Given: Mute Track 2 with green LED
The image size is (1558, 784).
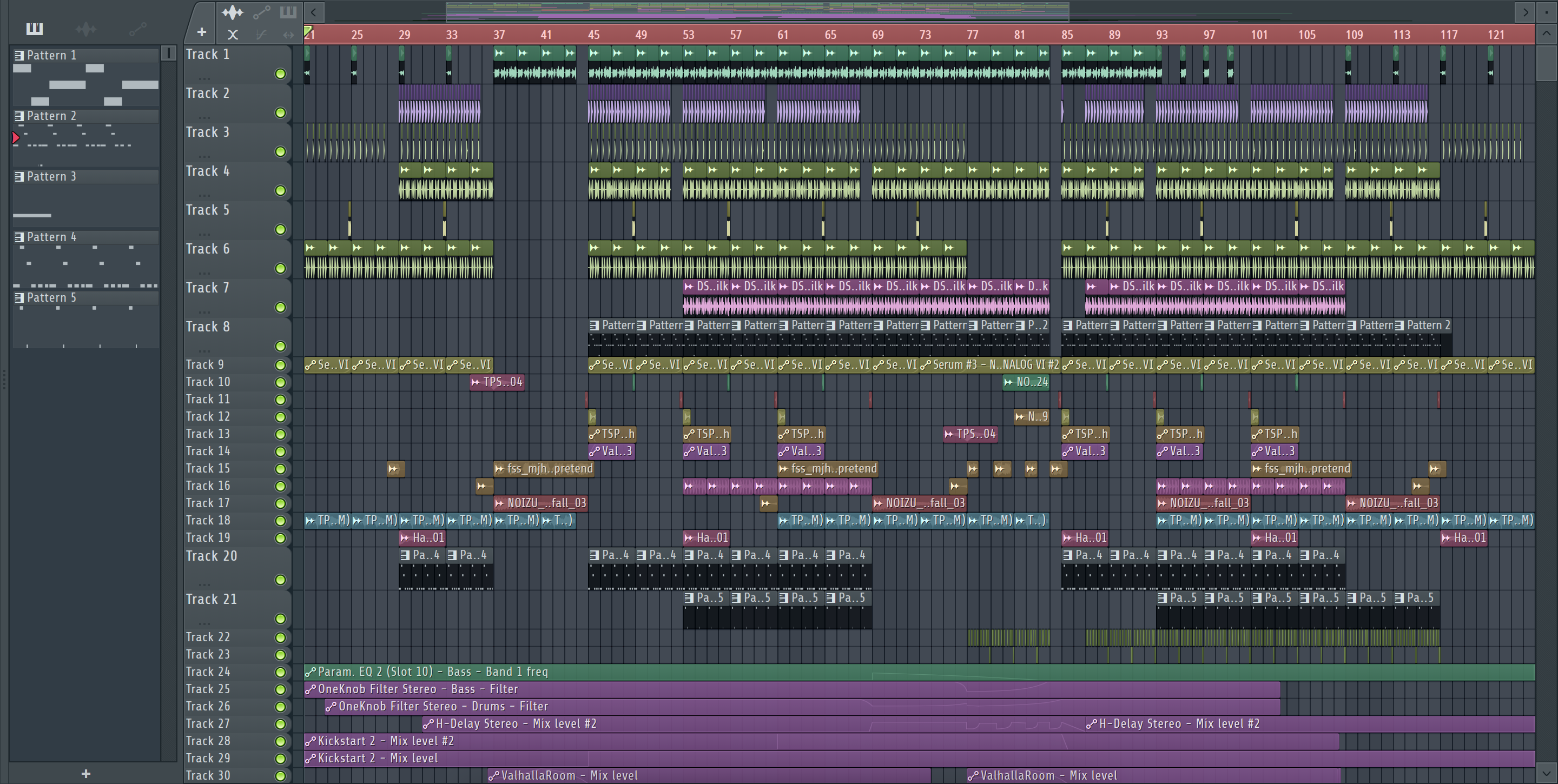Looking at the screenshot, I should (280, 113).
